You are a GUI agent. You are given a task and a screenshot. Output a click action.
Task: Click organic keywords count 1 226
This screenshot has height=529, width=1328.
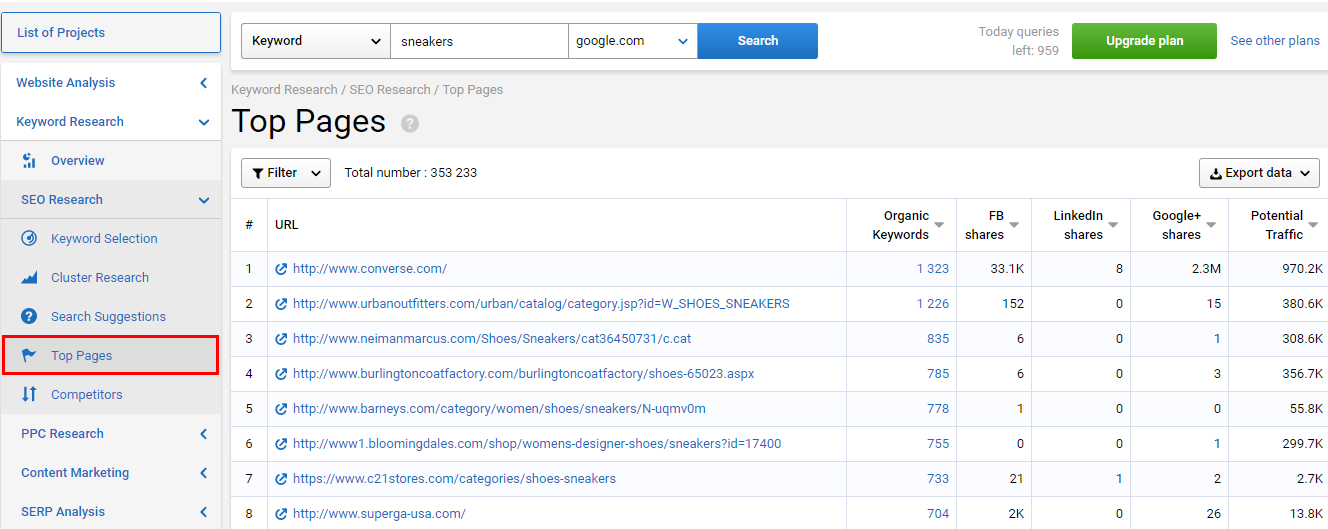pyautogui.click(x=932, y=304)
